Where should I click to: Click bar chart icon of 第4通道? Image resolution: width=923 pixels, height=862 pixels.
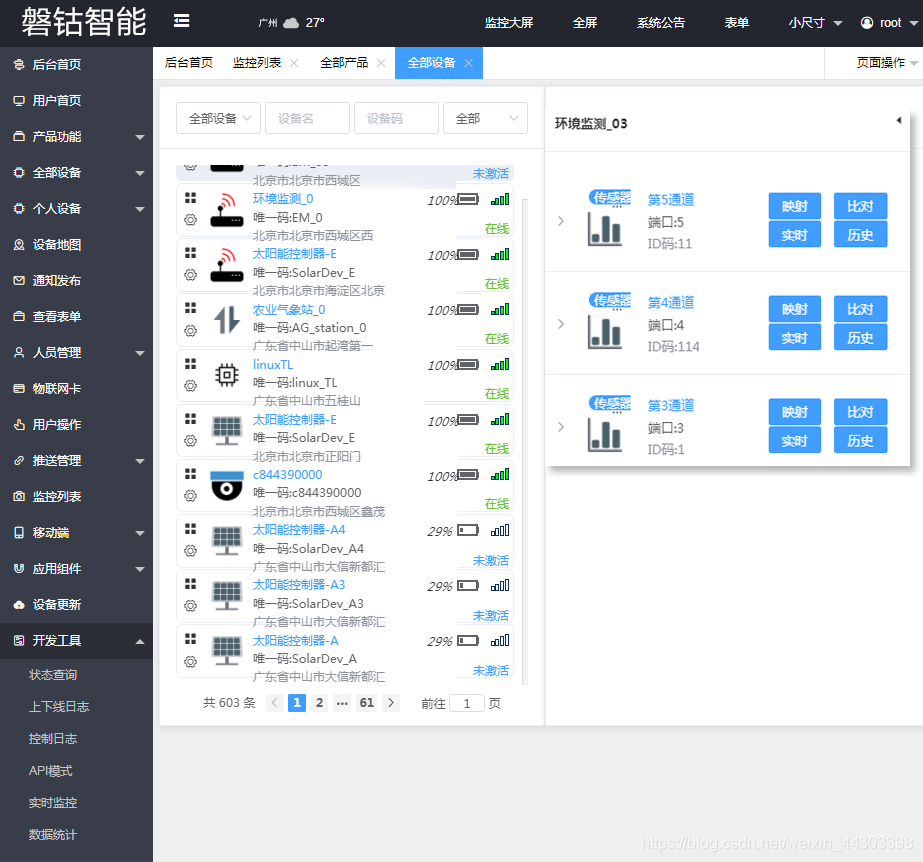tap(605, 331)
